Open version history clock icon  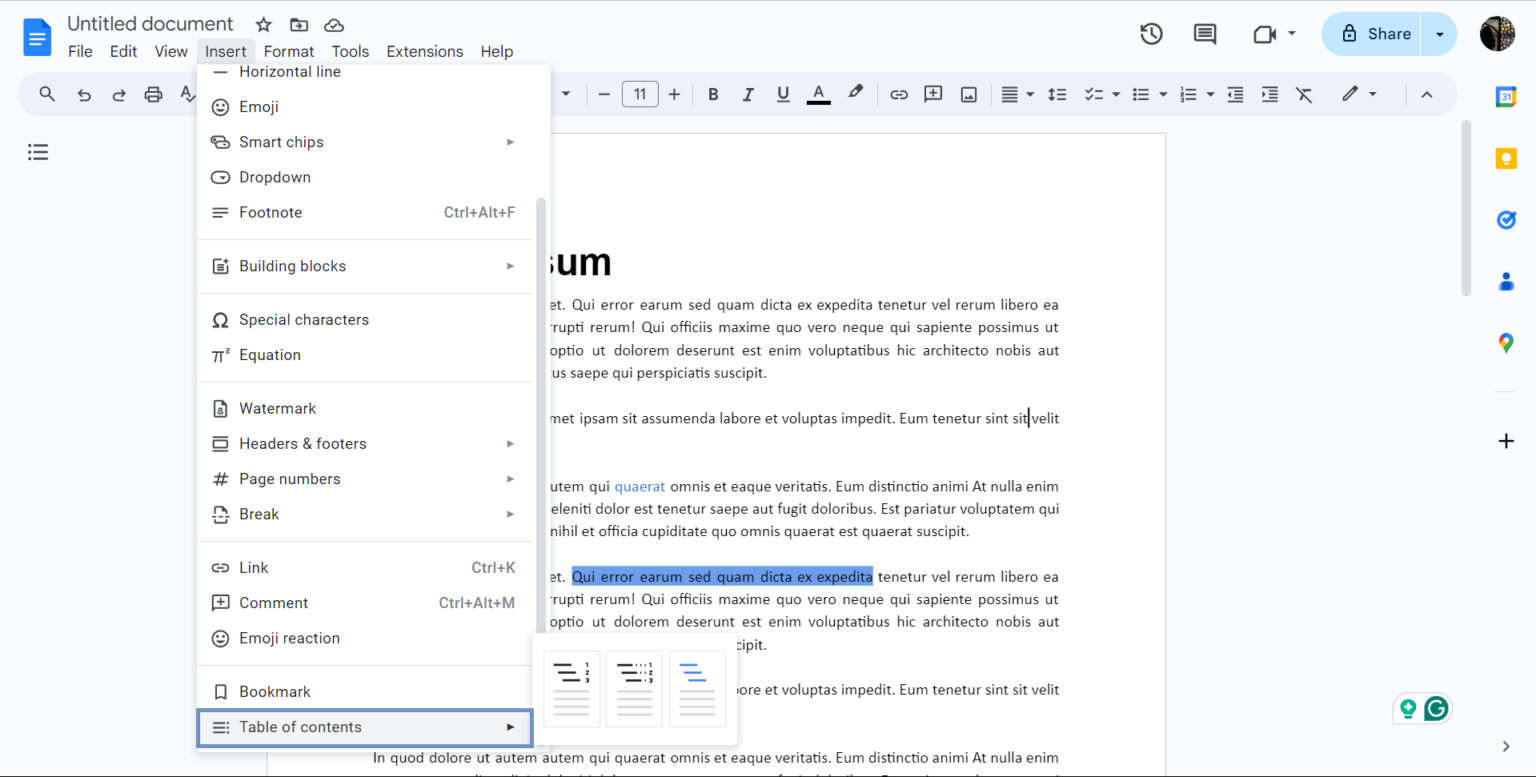coord(1151,33)
